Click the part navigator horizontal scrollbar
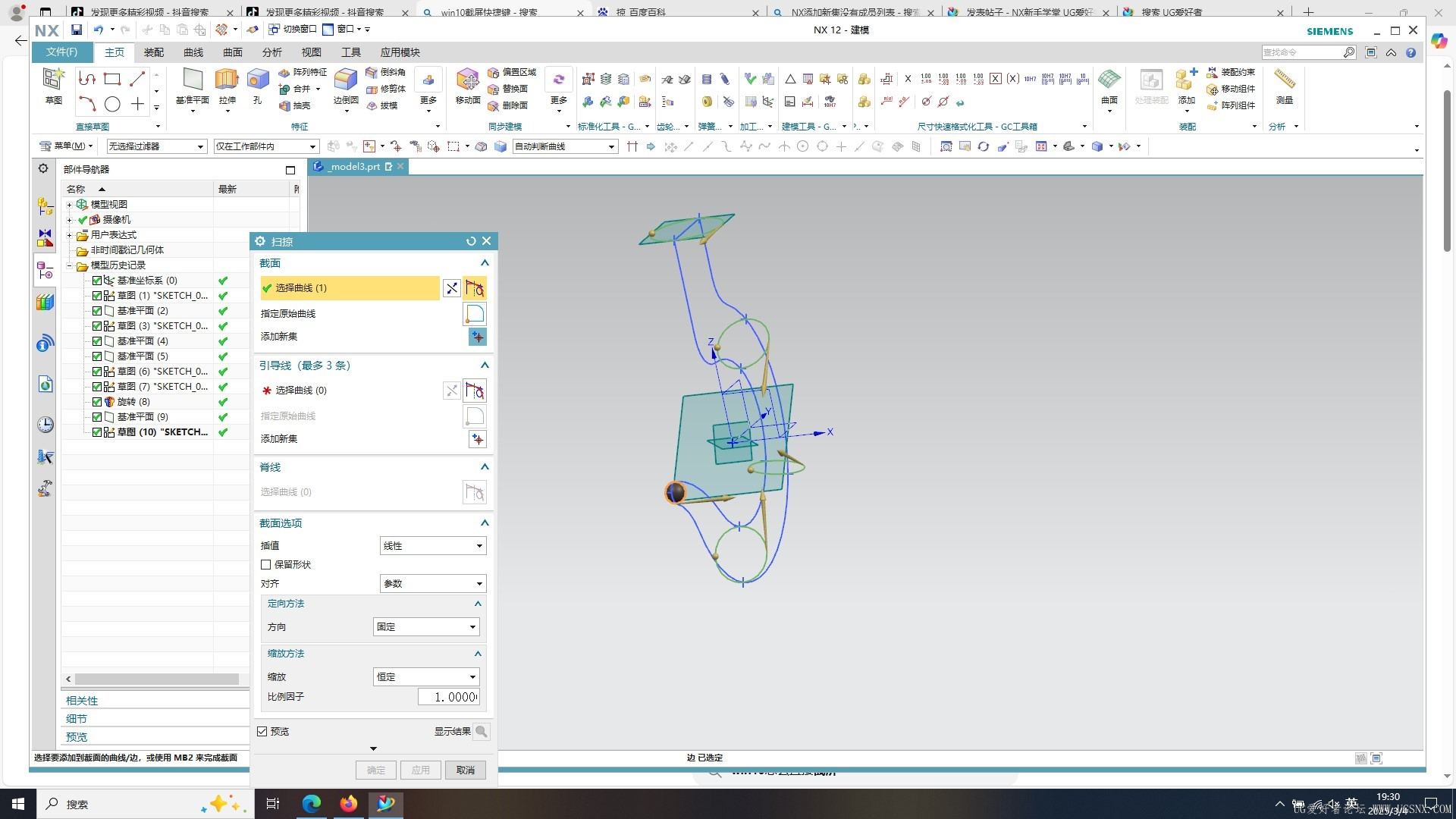Viewport: 1456px width, 819px height. [x=156, y=679]
